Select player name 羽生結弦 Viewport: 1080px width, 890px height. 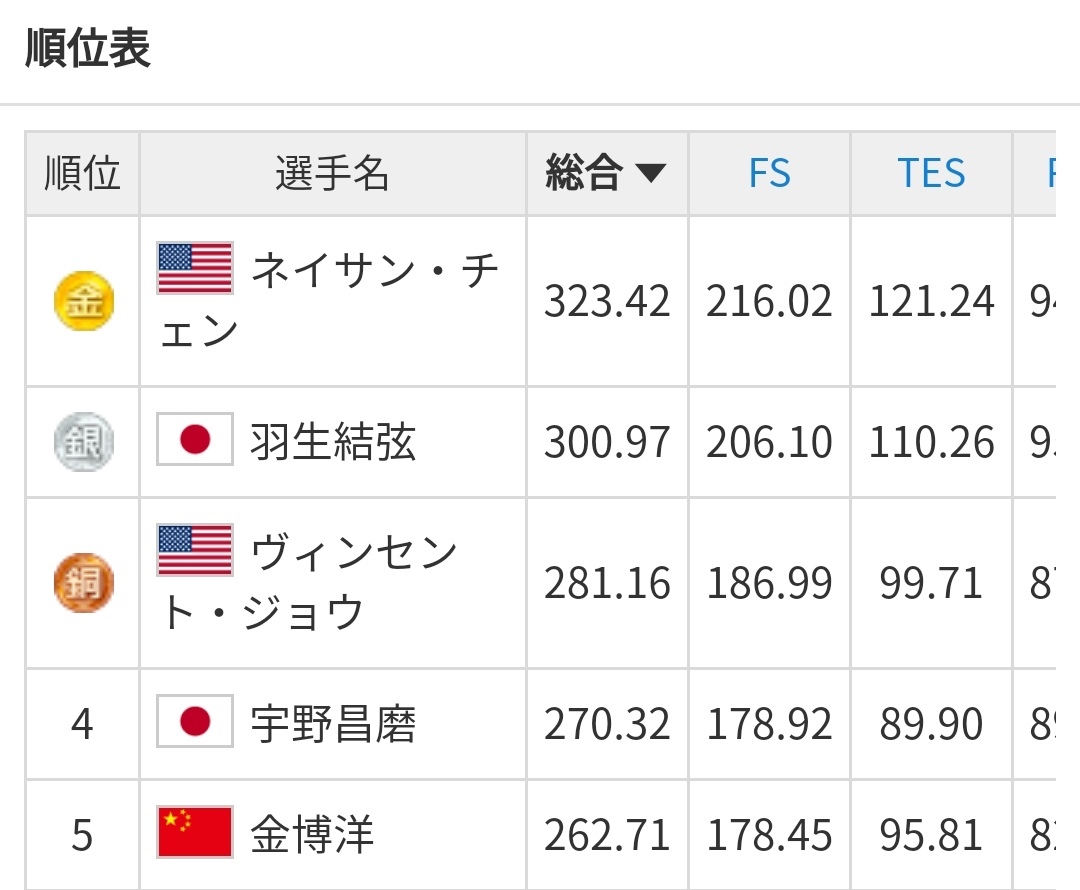(x=333, y=442)
